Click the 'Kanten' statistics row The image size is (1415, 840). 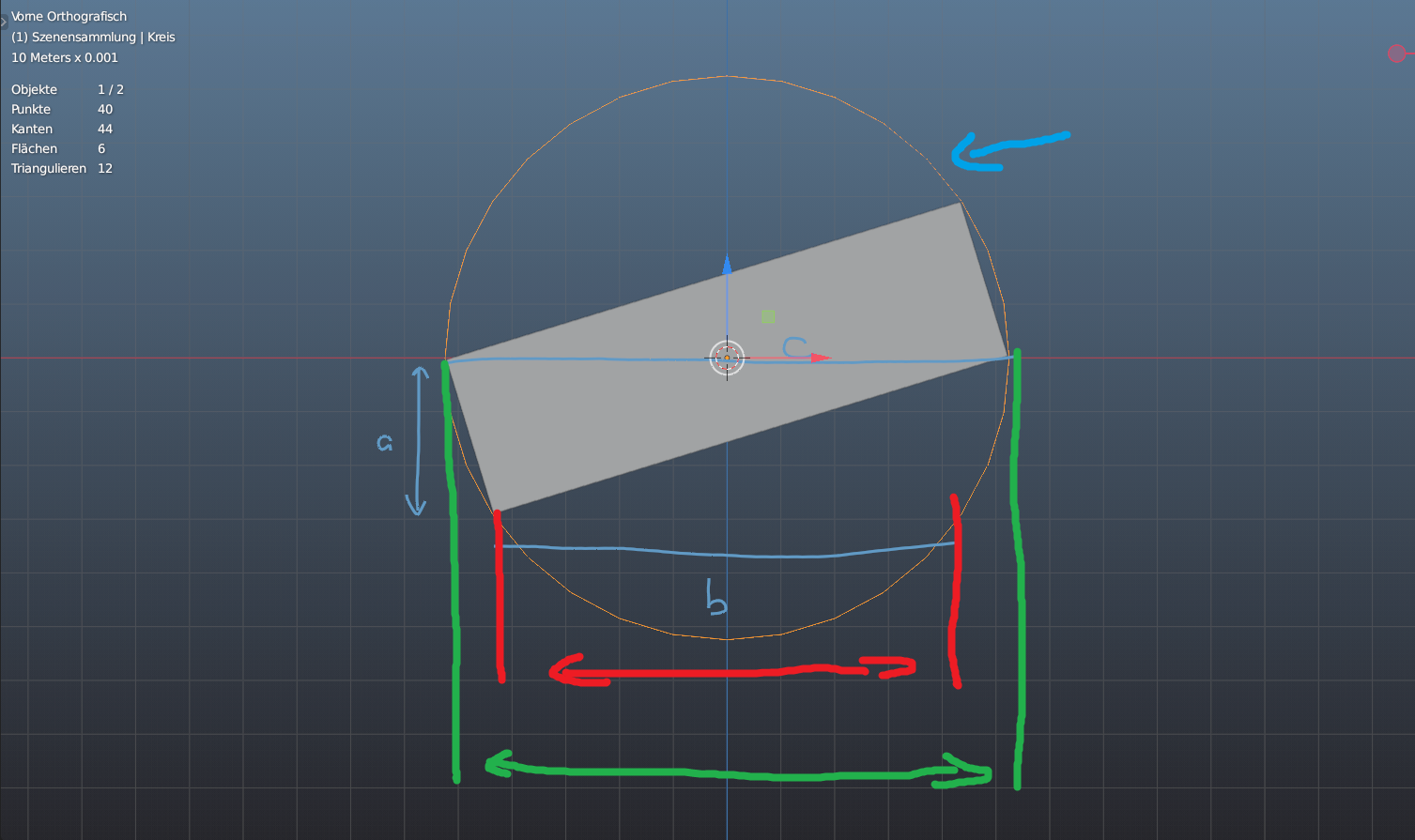click(60, 129)
